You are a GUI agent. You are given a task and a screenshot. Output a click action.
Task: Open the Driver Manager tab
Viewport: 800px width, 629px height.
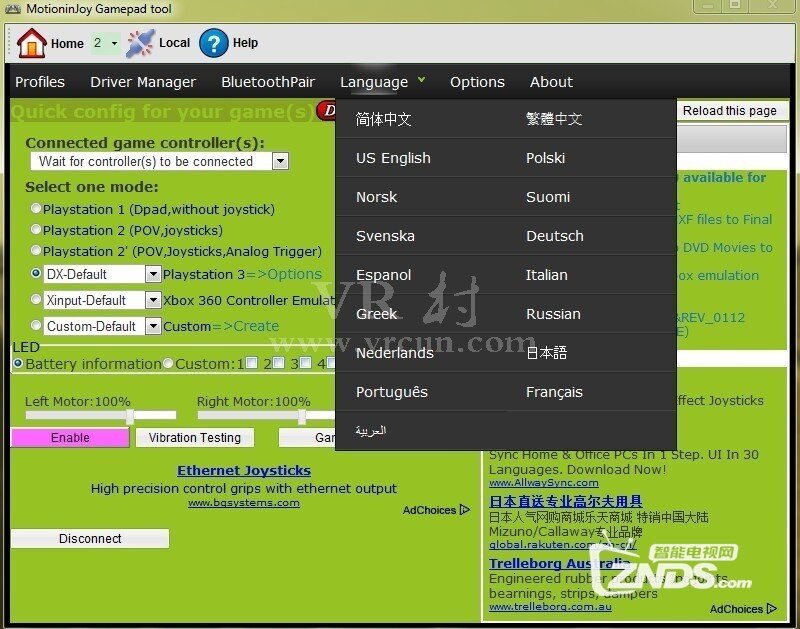143,82
